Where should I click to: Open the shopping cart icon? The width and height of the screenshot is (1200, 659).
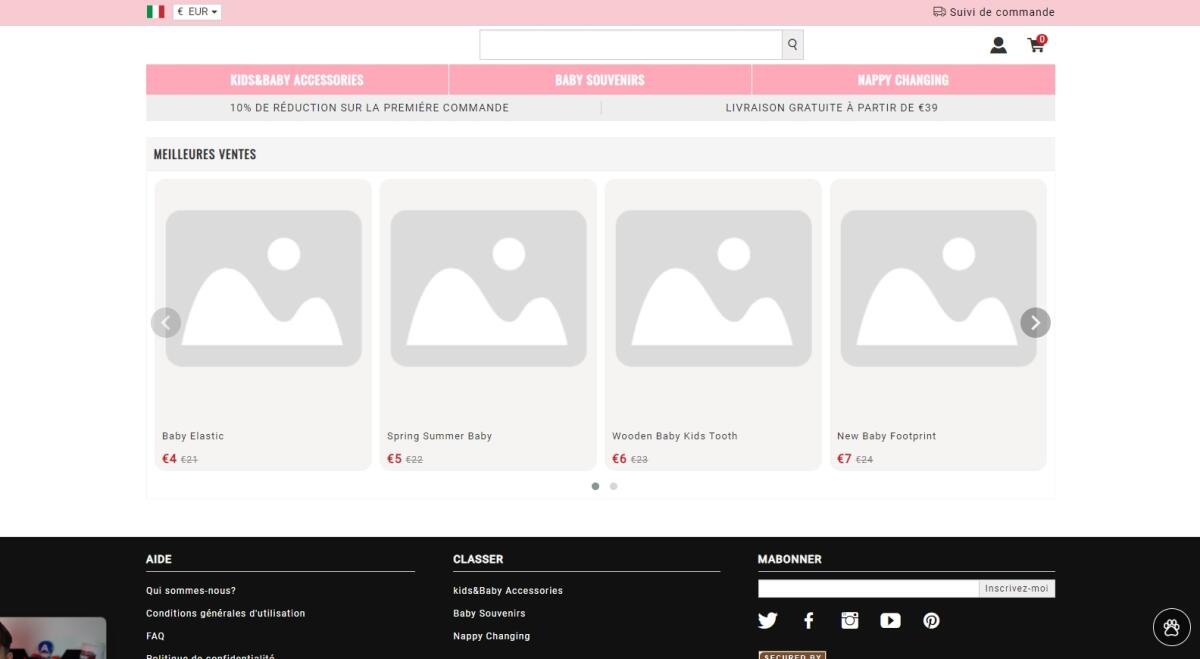tap(1035, 46)
